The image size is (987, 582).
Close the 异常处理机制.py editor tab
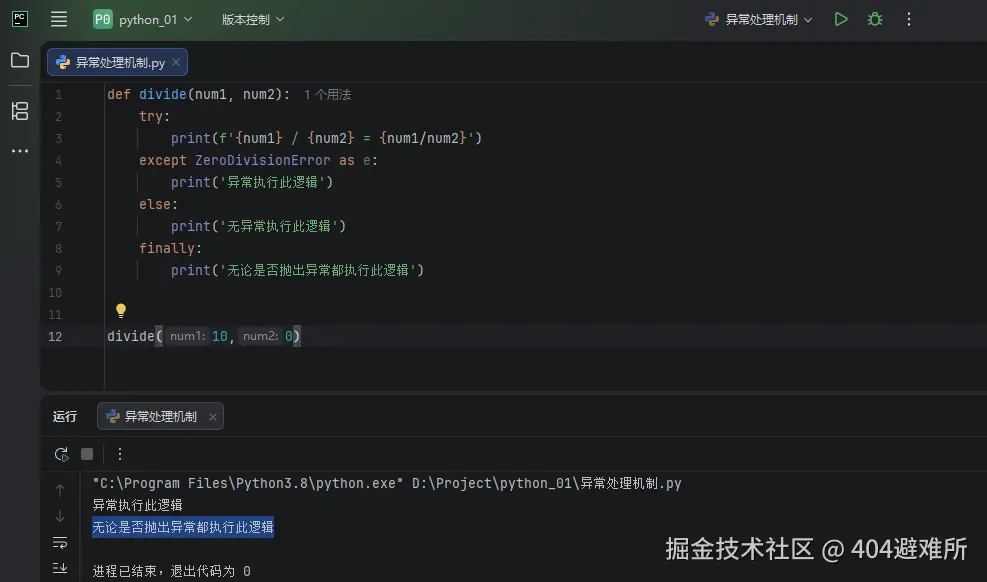pos(176,62)
